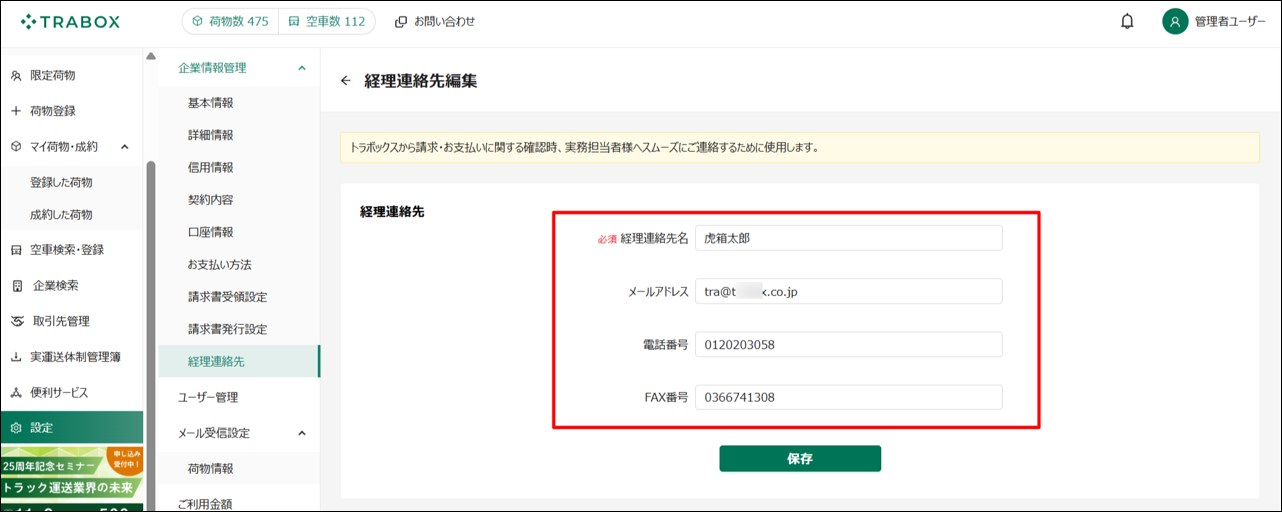Open the admin user avatar icon
The width and height of the screenshot is (1282, 512).
click(1175, 21)
